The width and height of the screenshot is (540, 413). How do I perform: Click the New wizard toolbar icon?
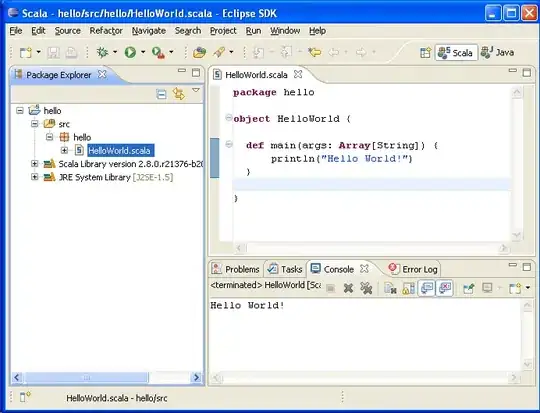[26, 53]
